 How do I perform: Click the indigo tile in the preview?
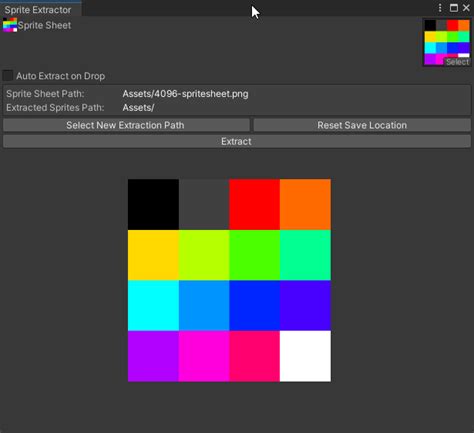click(x=305, y=306)
